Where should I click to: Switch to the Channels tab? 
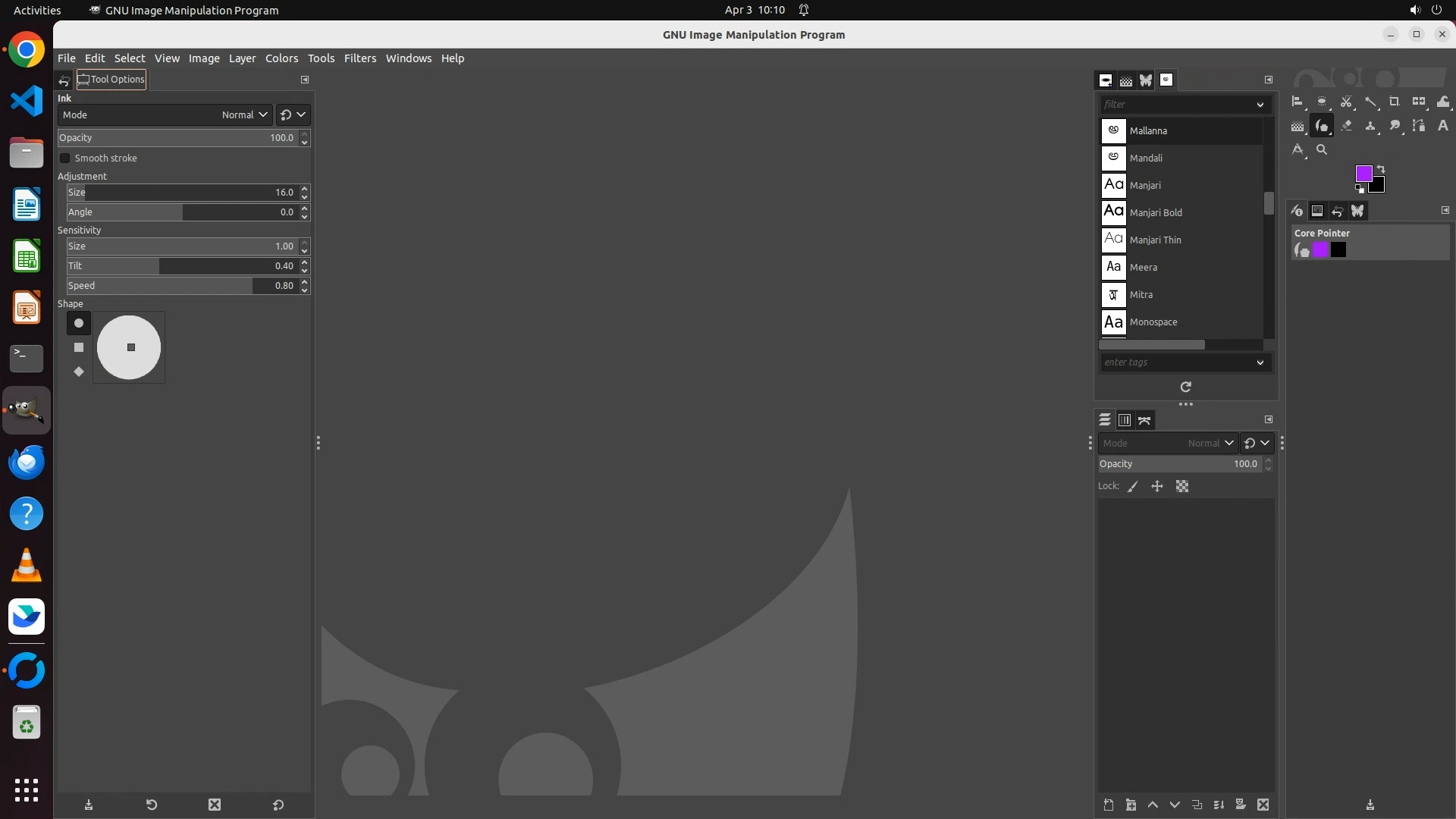coord(1125,420)
